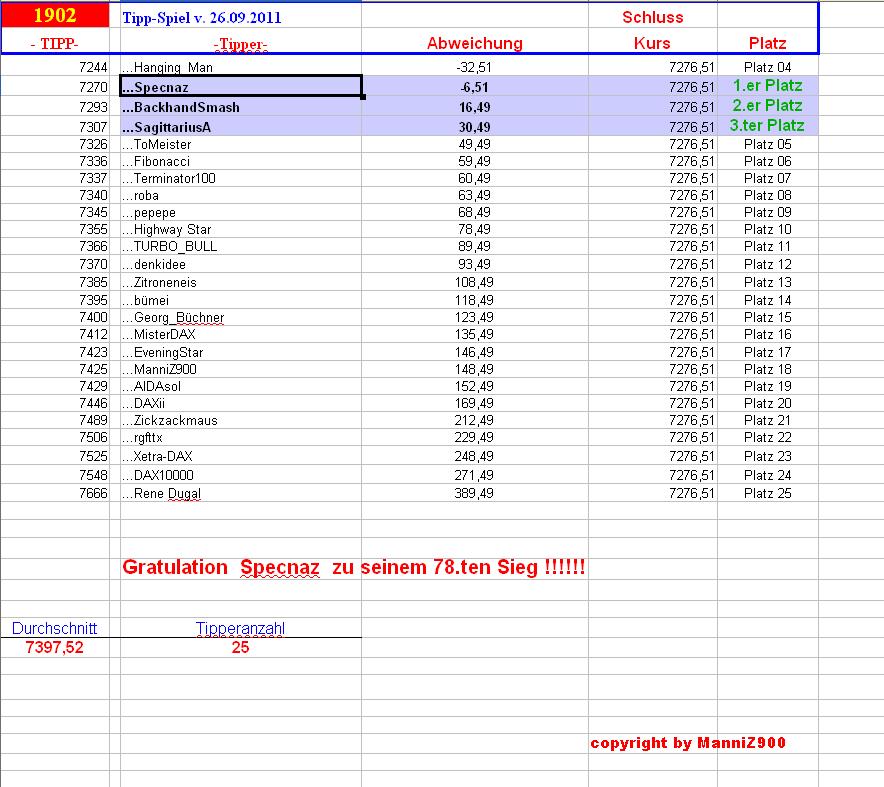Select the green 1.er Platz cell
Image resolution: width=884 pixels, height=787 pixels.
(x=767, y=86)
